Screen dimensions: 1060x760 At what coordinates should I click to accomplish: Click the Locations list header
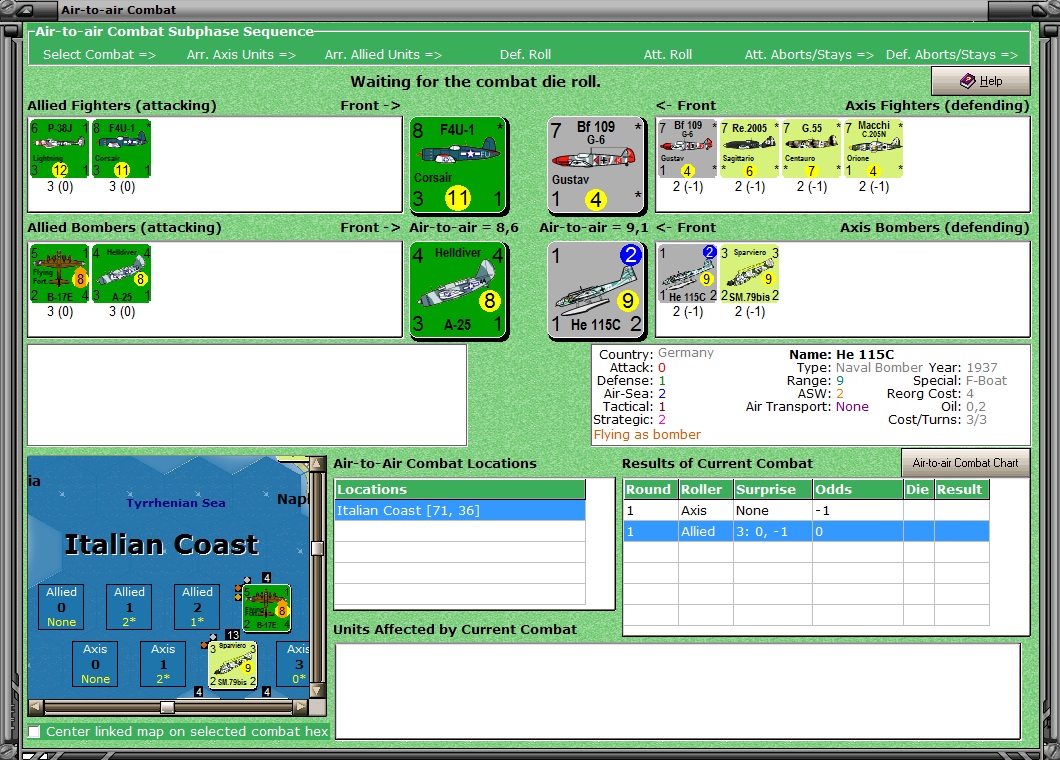(460, 490)
